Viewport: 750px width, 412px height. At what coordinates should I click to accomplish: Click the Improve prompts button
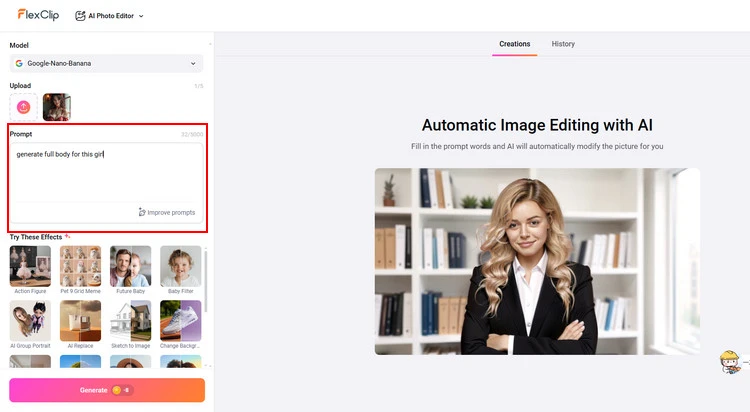point(167,212)
